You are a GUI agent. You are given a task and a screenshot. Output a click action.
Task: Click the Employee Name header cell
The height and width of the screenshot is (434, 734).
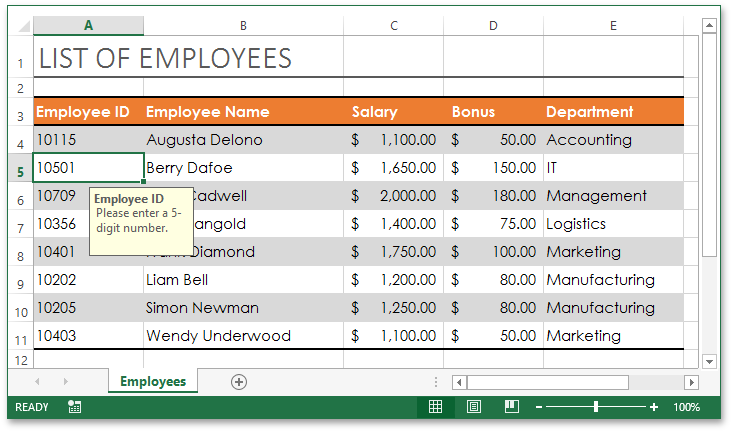[x=243, y=111]
